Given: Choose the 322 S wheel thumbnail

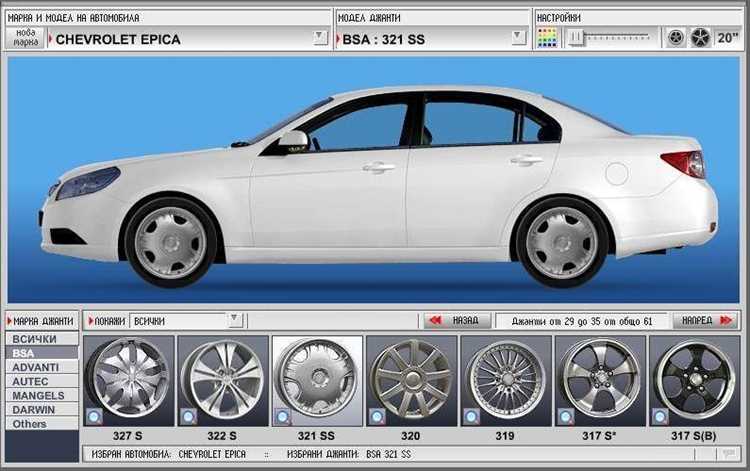Looking at the screenshot, I should point(223,380).
